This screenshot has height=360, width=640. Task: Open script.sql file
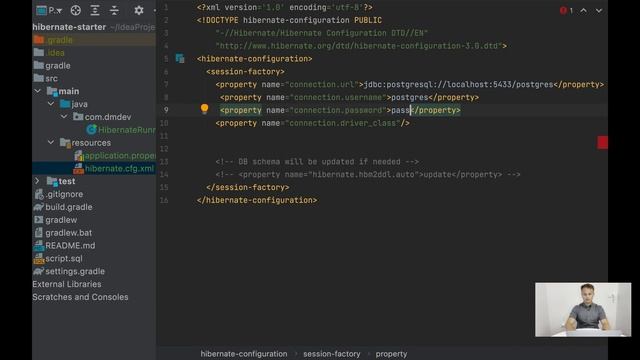(58, 258)
